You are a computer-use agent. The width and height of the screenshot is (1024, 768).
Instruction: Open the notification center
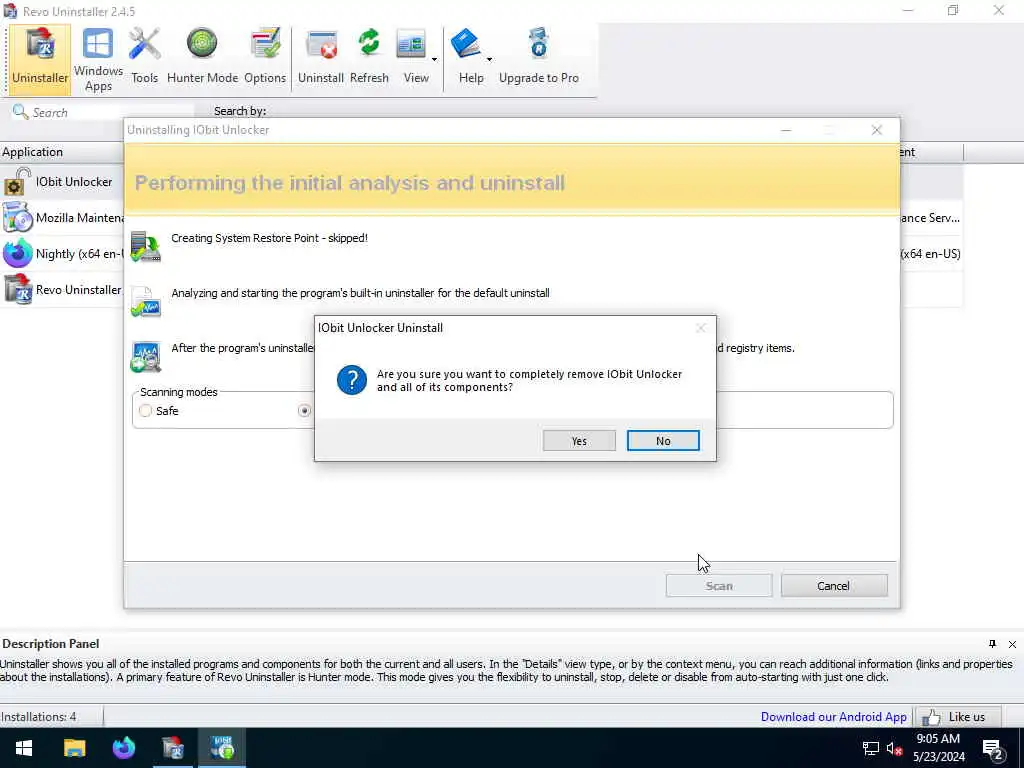pyautogui.click(x=993, y=749)
